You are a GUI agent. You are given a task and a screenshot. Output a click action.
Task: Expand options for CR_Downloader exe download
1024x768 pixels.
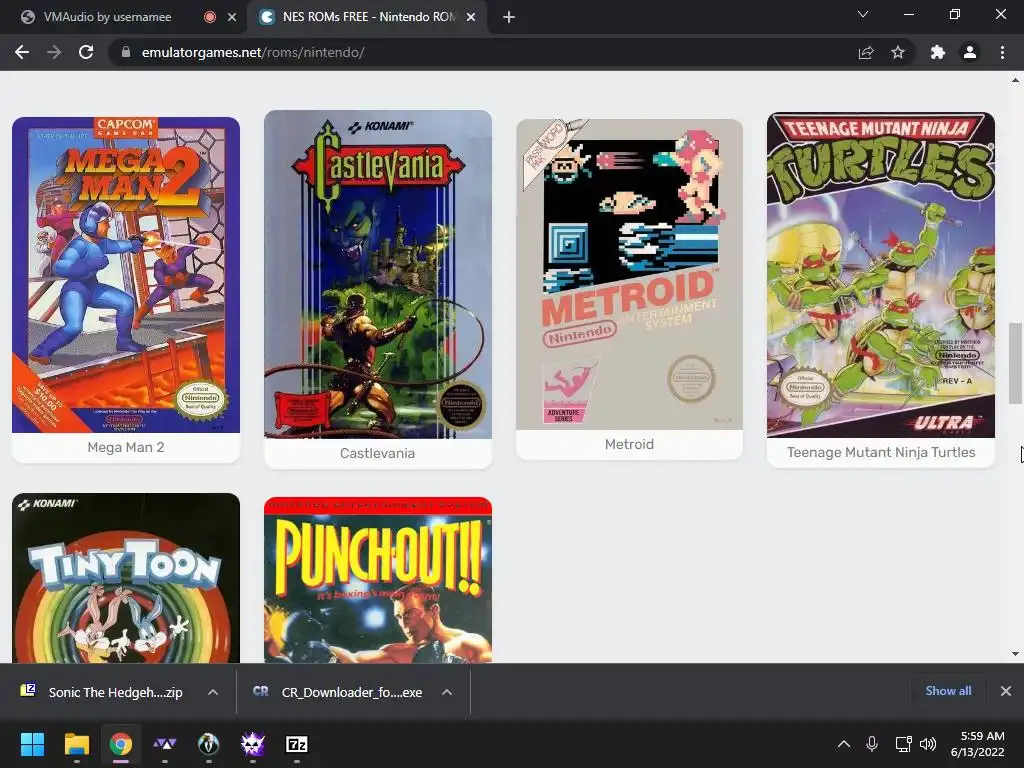[447, 692]
